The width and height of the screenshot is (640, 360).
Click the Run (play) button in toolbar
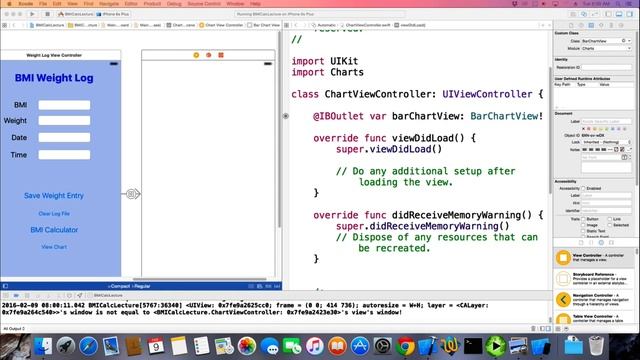(x=32, y=14)
